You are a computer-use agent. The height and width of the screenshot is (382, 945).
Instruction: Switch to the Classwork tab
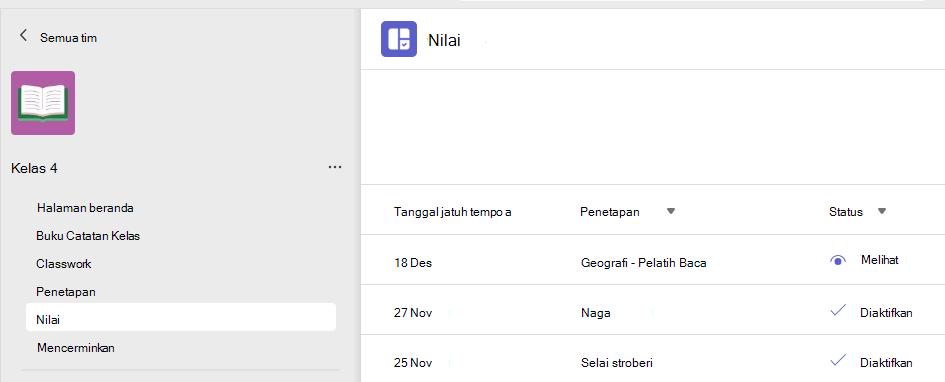tap(64, 263)
